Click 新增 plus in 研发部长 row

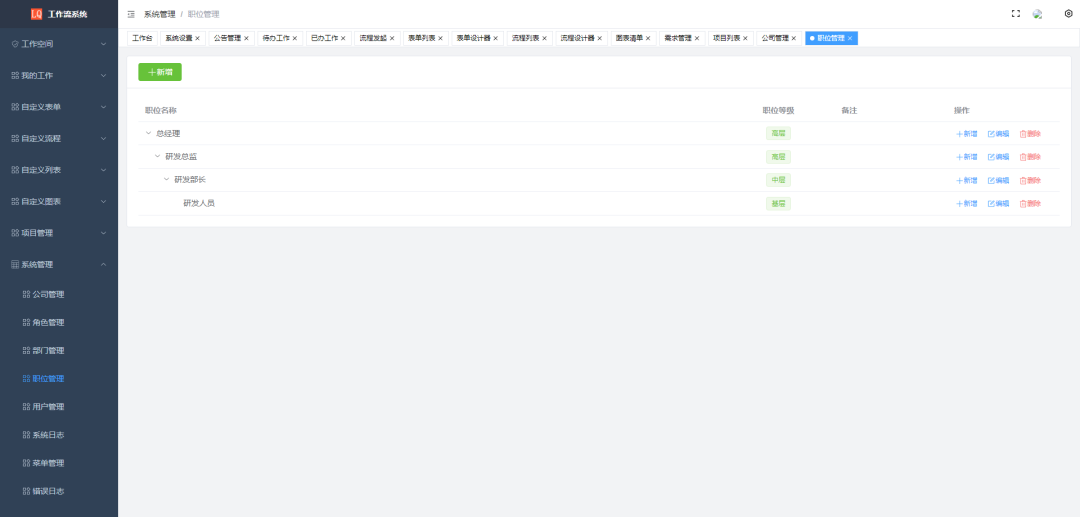[x=959, y=181]
